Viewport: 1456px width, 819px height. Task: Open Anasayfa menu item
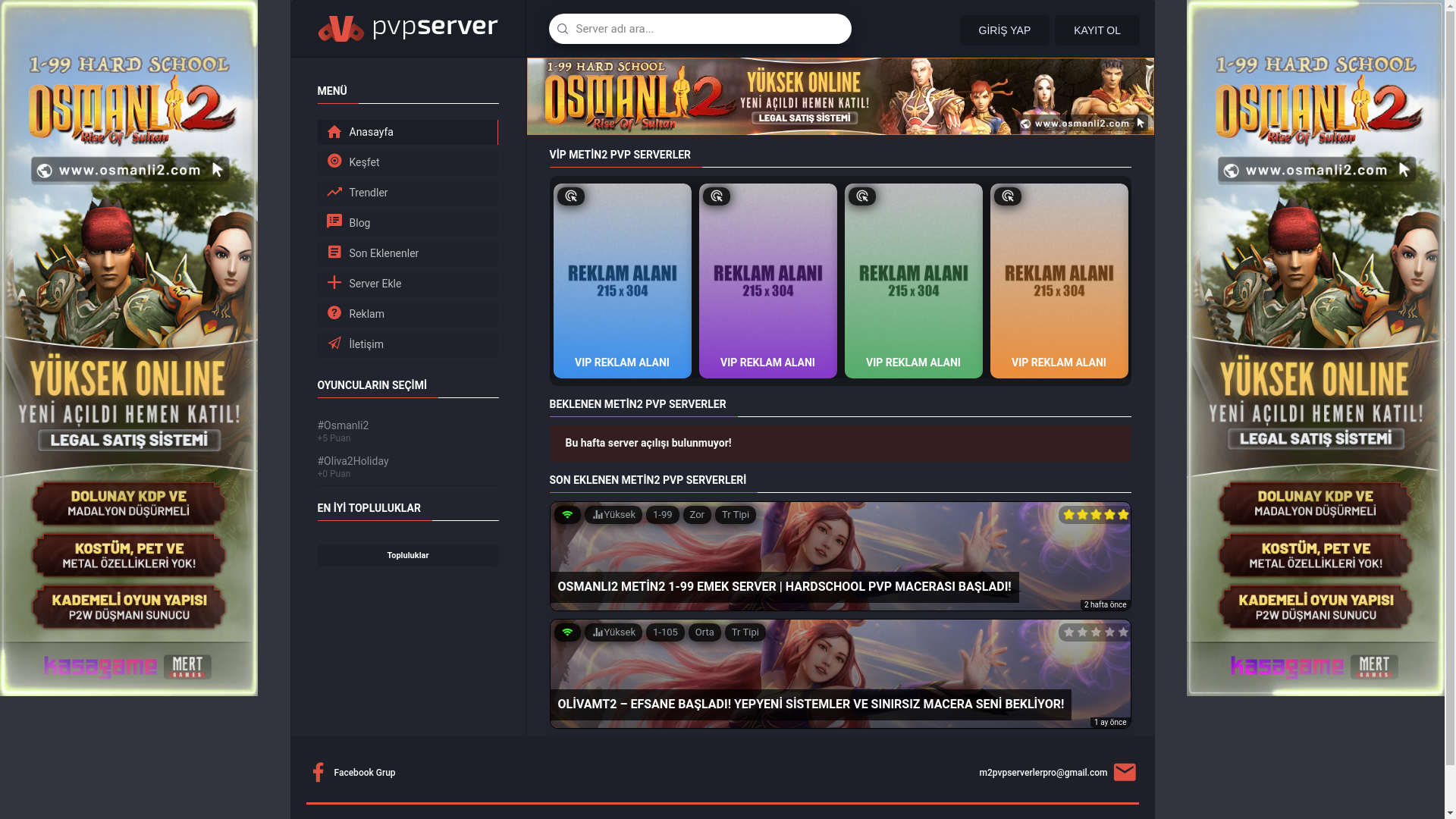click(407, 132)
